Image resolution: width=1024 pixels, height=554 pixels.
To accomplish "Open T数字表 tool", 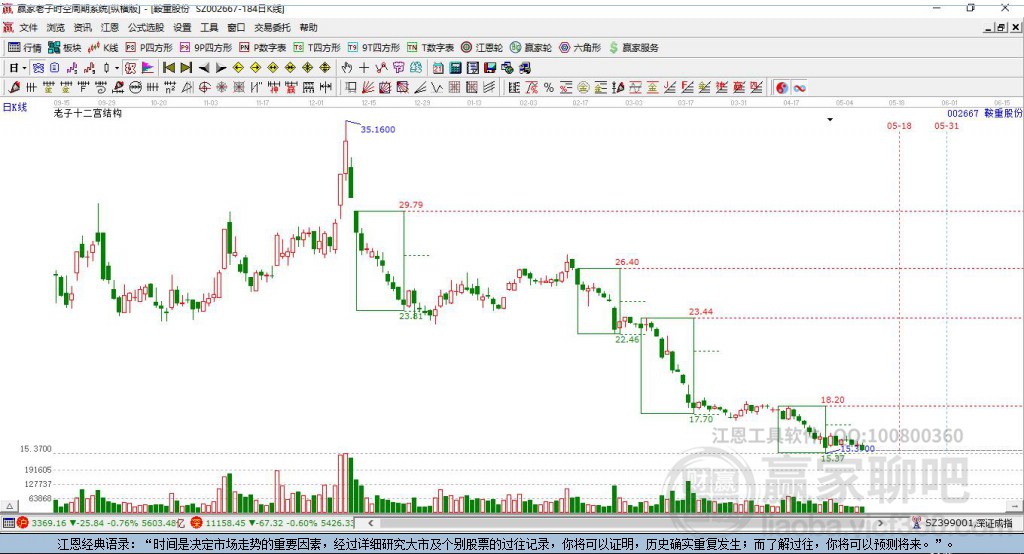I will tap(430, 48).
